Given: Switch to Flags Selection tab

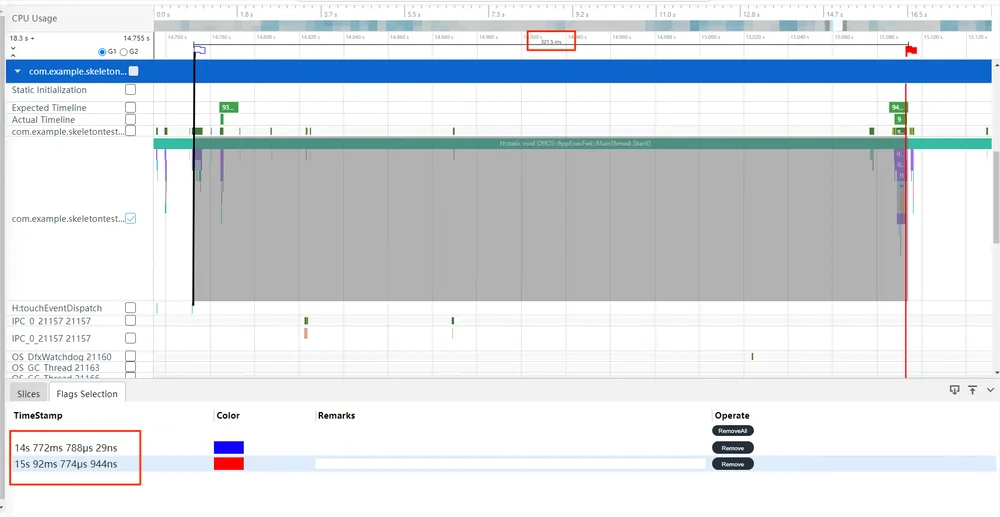Looking at the screenshot, I should (87, 394).
